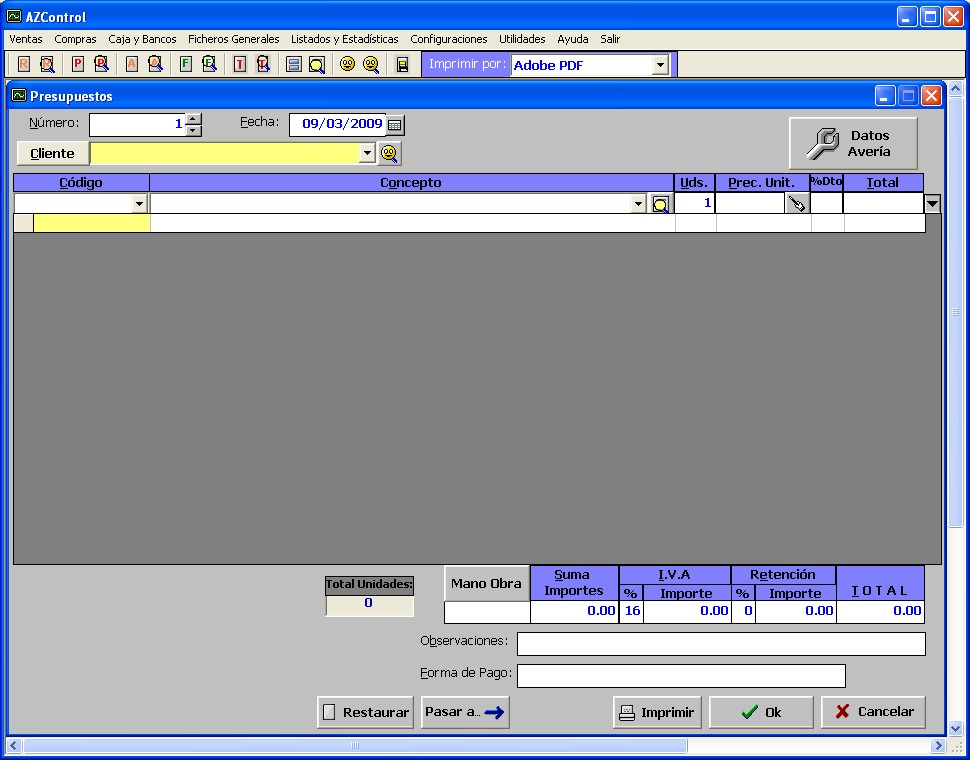
Task: Click the Número input field
Action: pos(137,124)
